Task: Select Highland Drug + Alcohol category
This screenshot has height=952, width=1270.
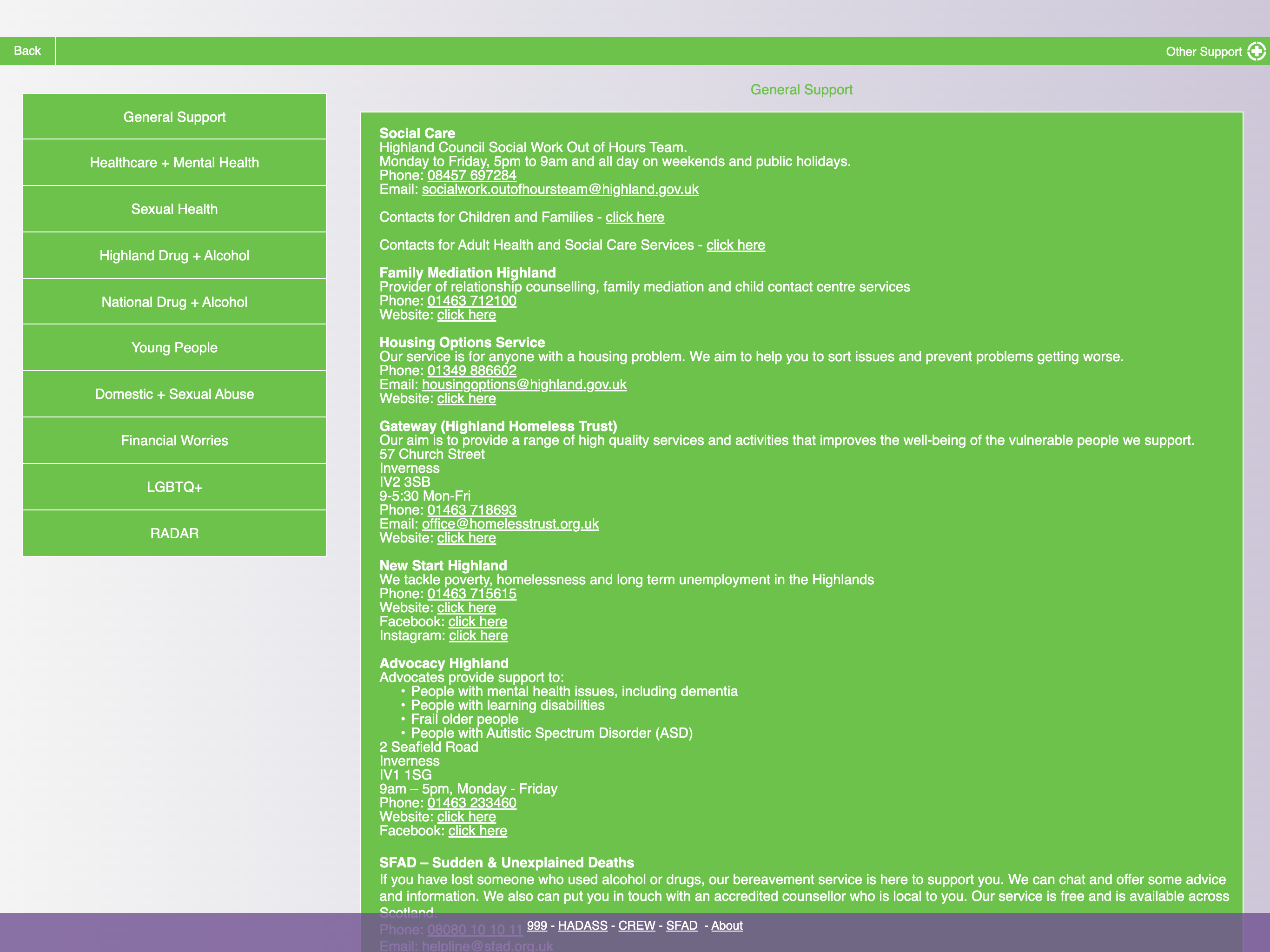Action: (174, 256)
